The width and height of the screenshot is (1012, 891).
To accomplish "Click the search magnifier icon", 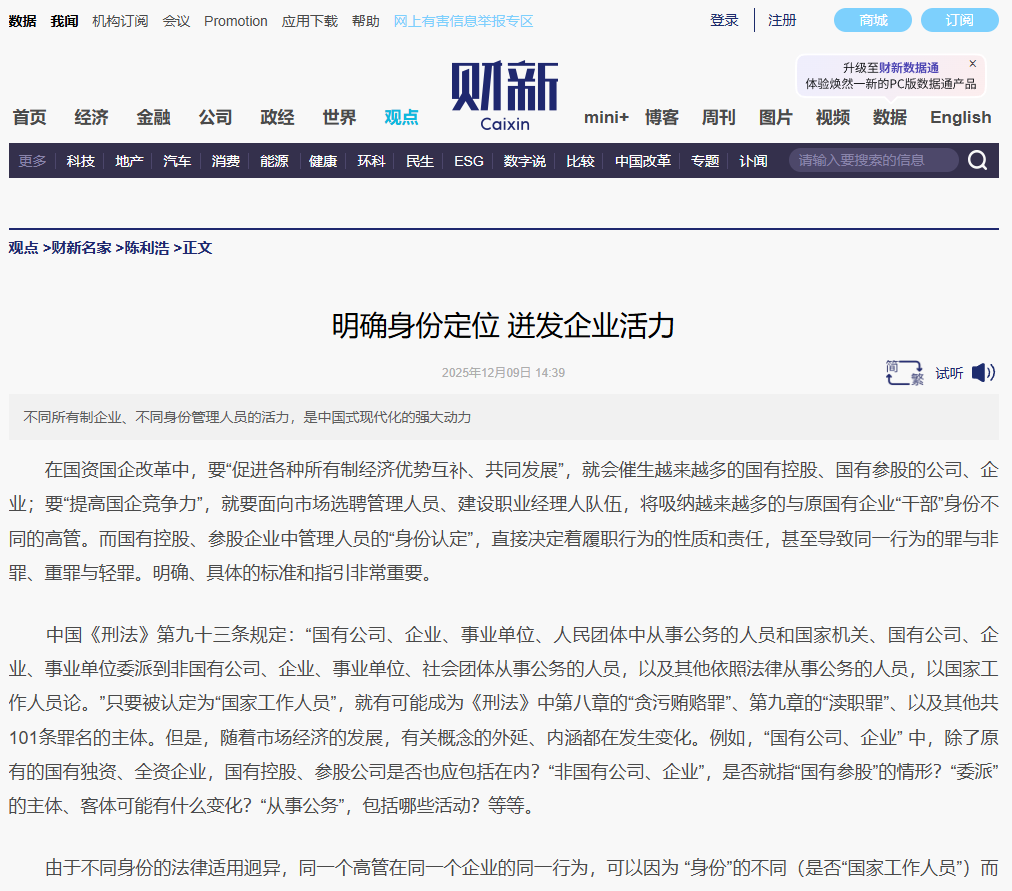I will click(x=977, y=160).
